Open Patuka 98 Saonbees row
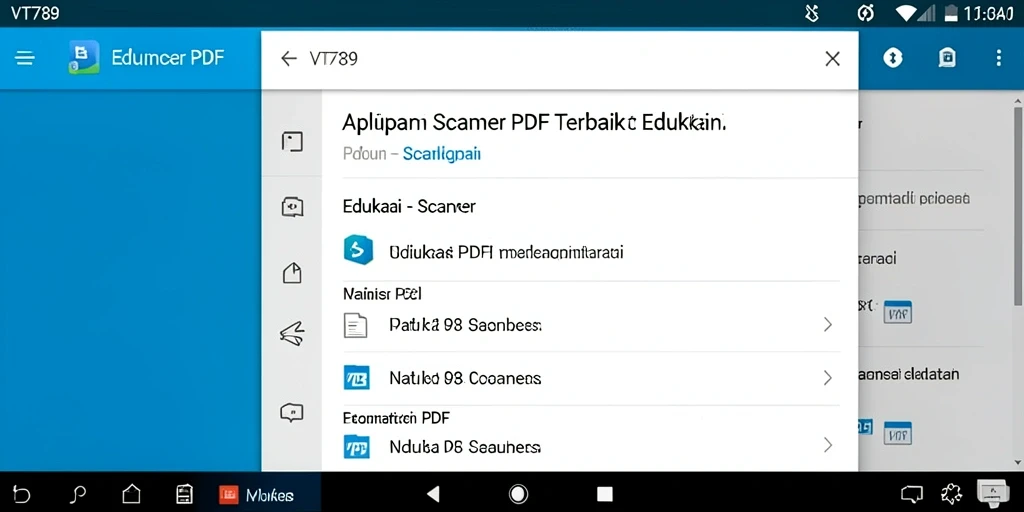Viewport: 1024px width, 512px height. coord(591,325)
